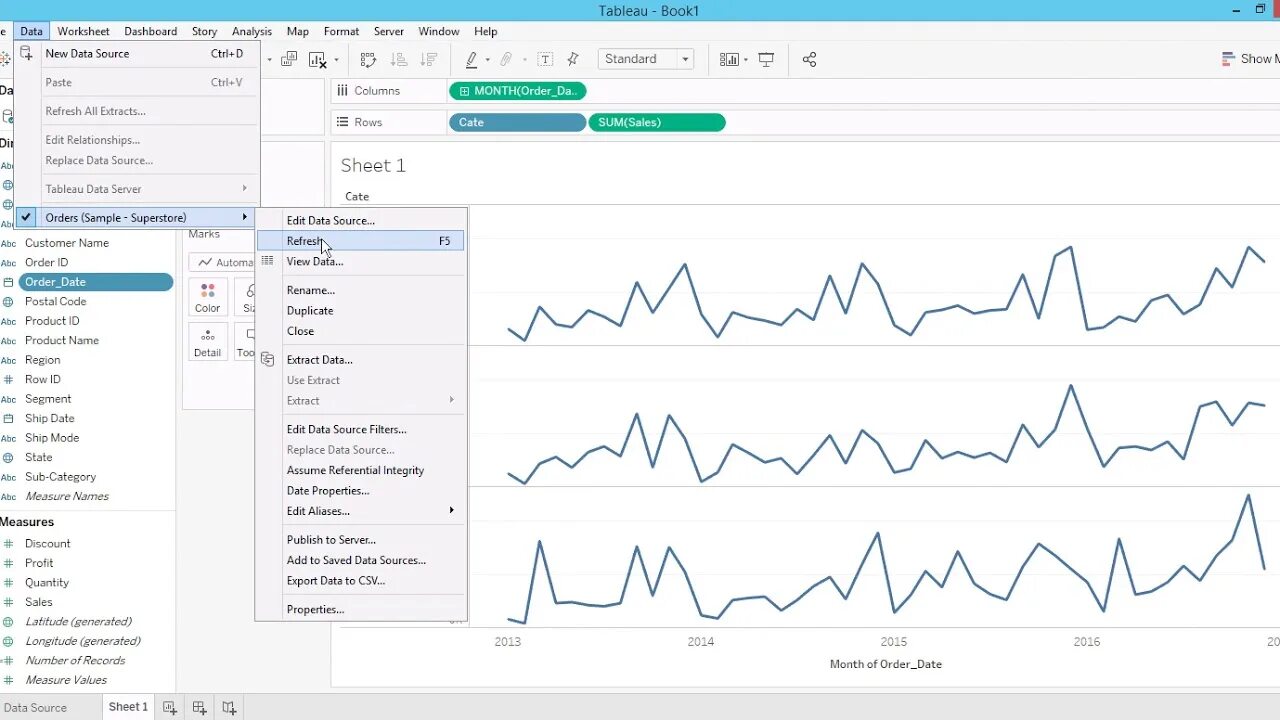Toggle the Use Extract menu option
Screen dimensions: 1280x720
point(313,380)
